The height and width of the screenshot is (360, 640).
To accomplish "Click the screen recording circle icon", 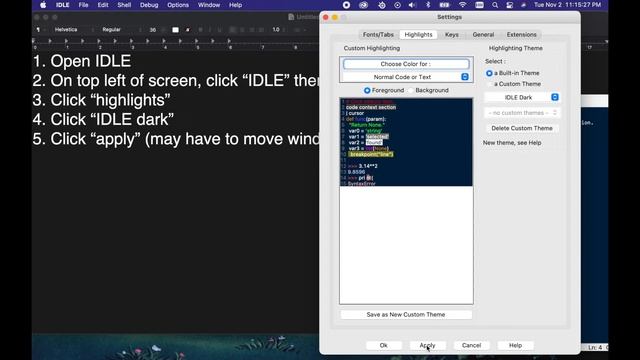I will (x=346, y=5).
